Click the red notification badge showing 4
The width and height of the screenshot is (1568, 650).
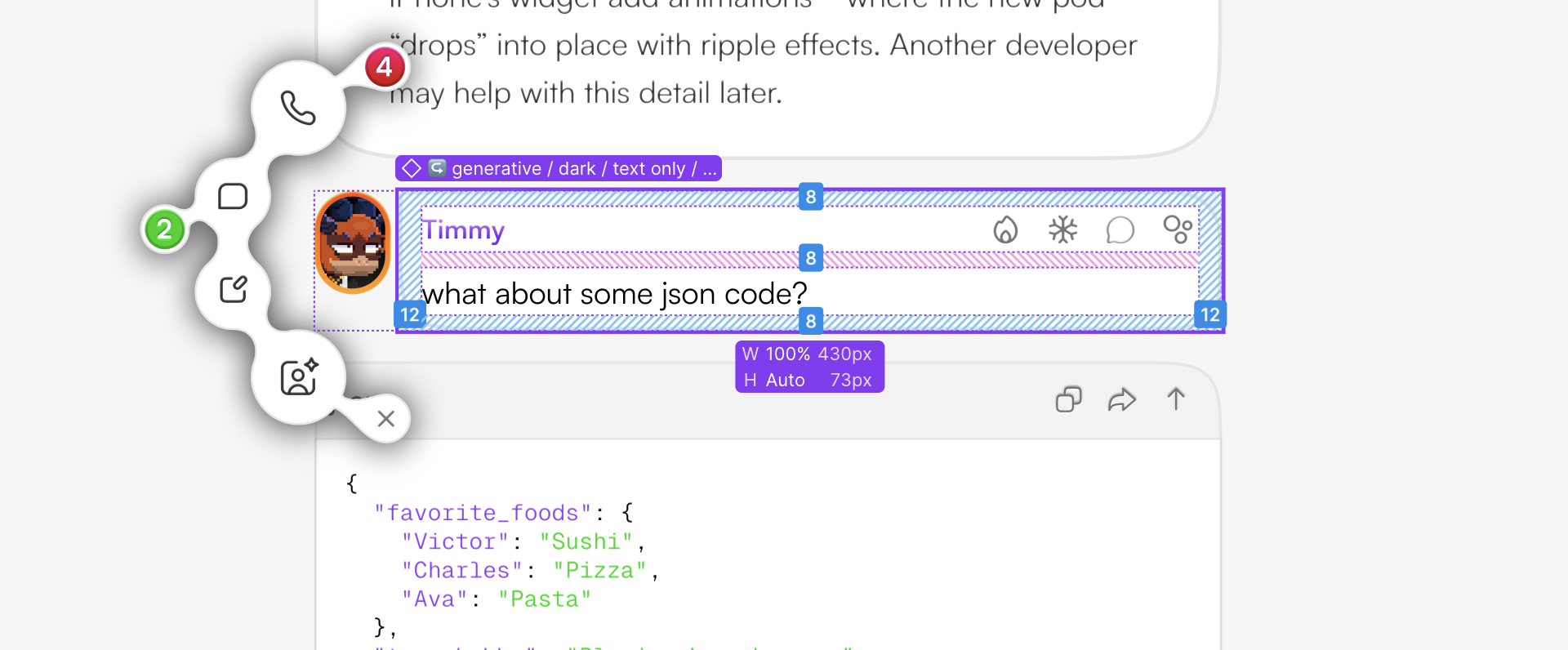[384, 67]
